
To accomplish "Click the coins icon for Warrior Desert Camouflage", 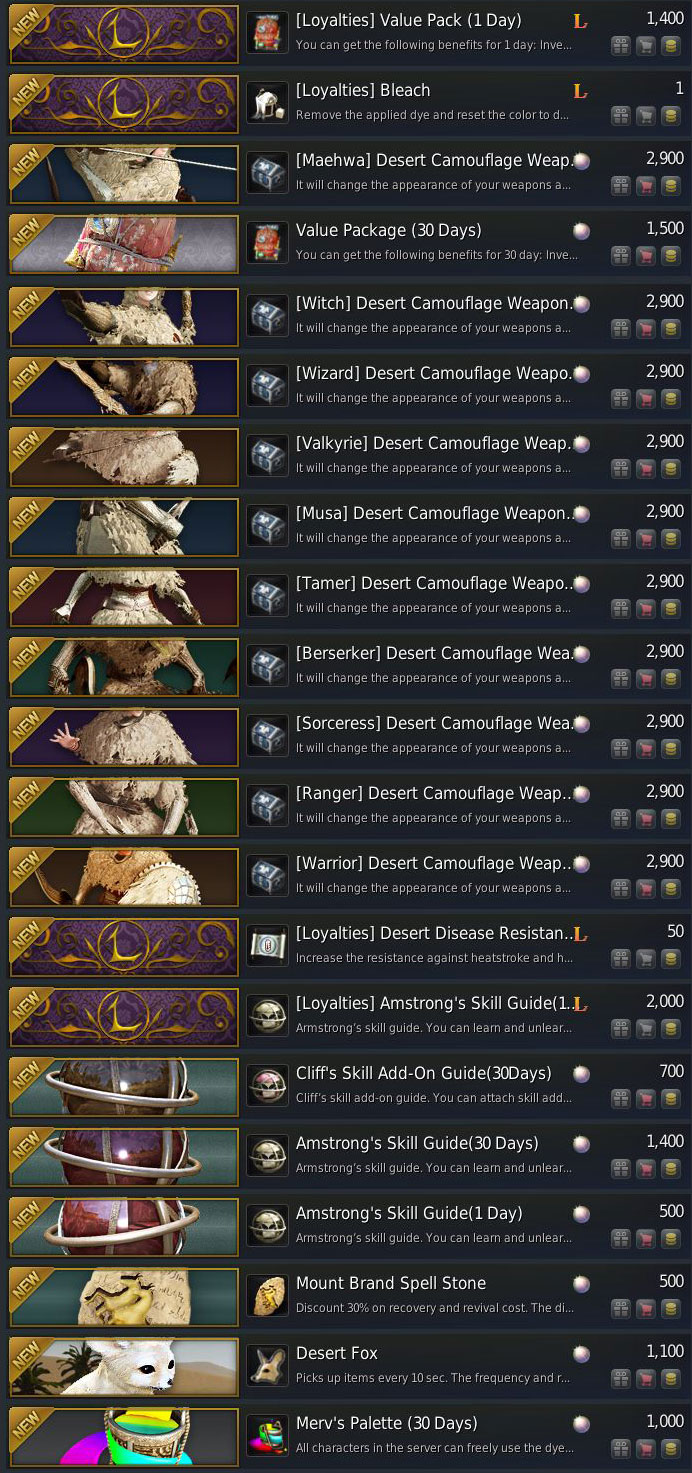I will click(671, 888).
